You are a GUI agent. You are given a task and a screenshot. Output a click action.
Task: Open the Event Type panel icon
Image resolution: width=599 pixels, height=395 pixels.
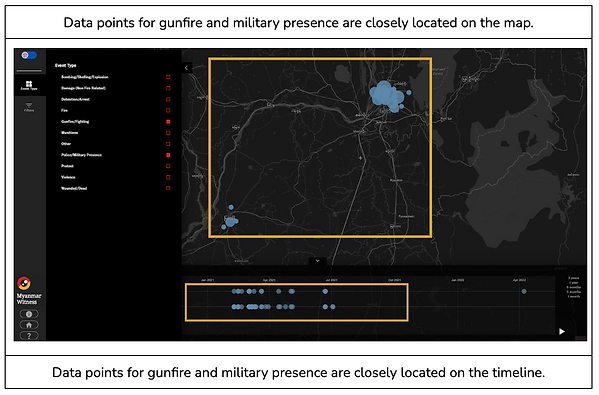(x=29, y=85)
